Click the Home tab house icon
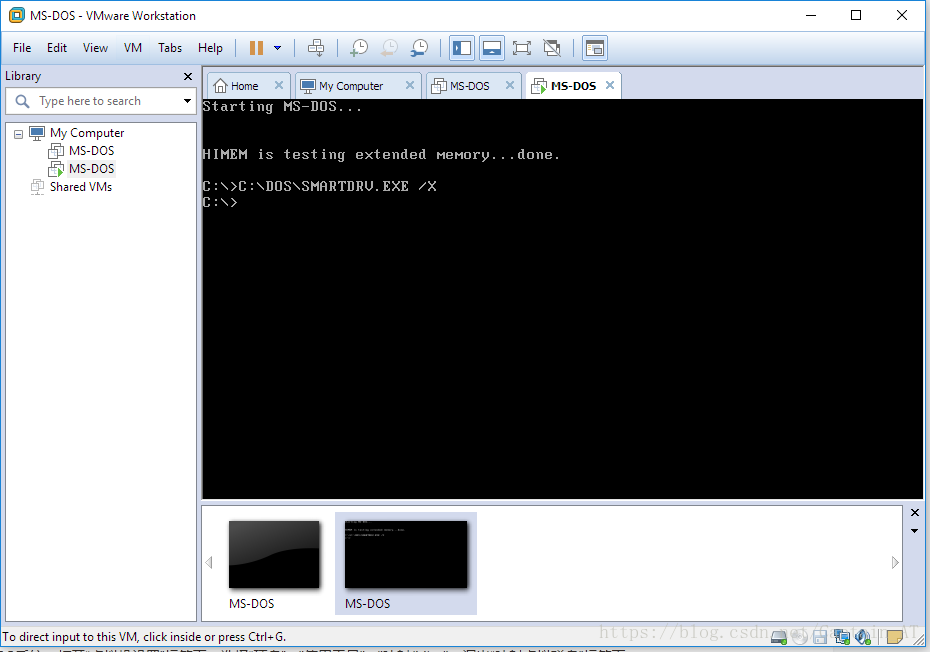930x652 pixels. [220, 86]
